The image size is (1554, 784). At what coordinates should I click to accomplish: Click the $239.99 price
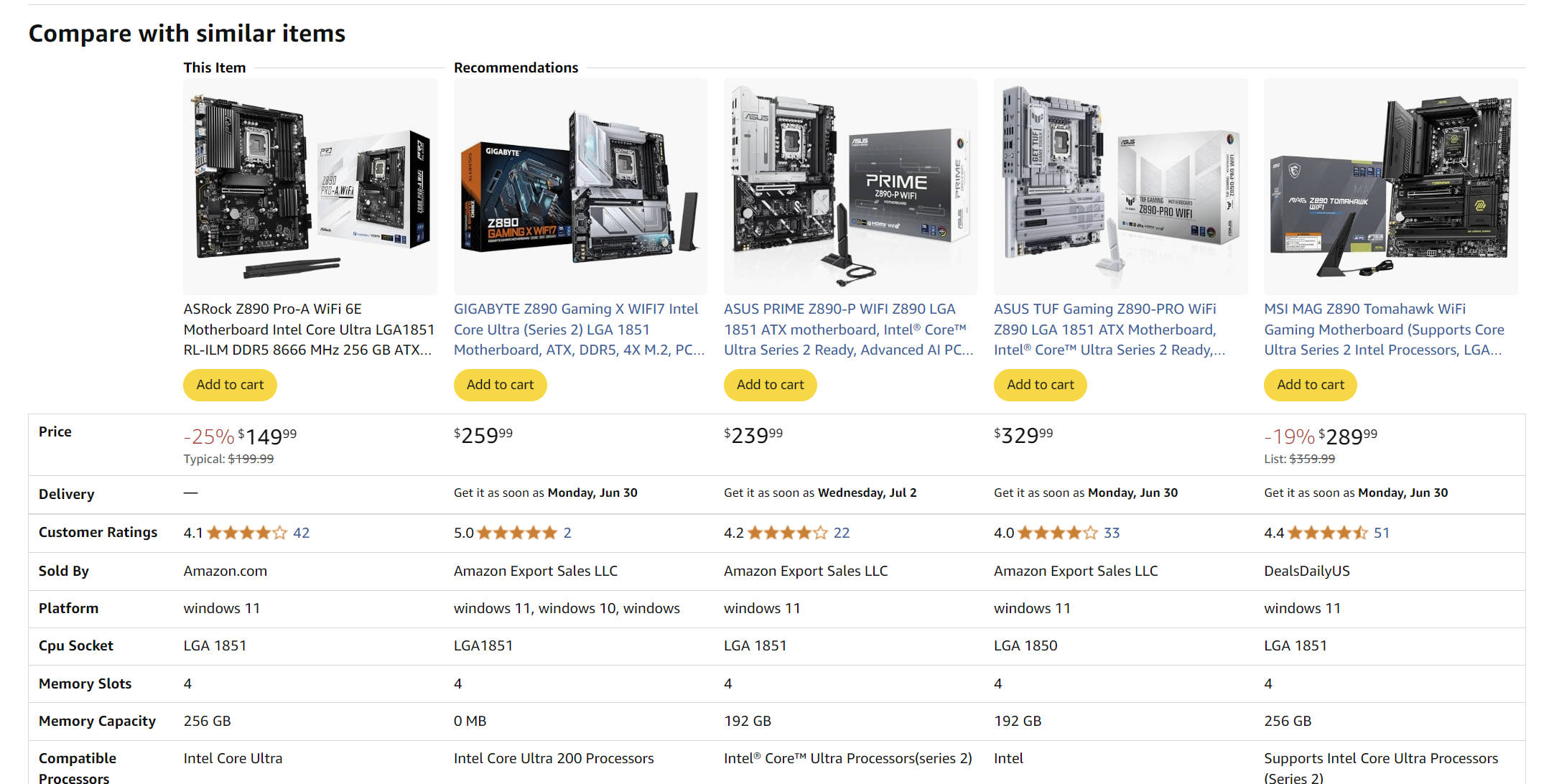pyautogui.click(x=753, y=435)
